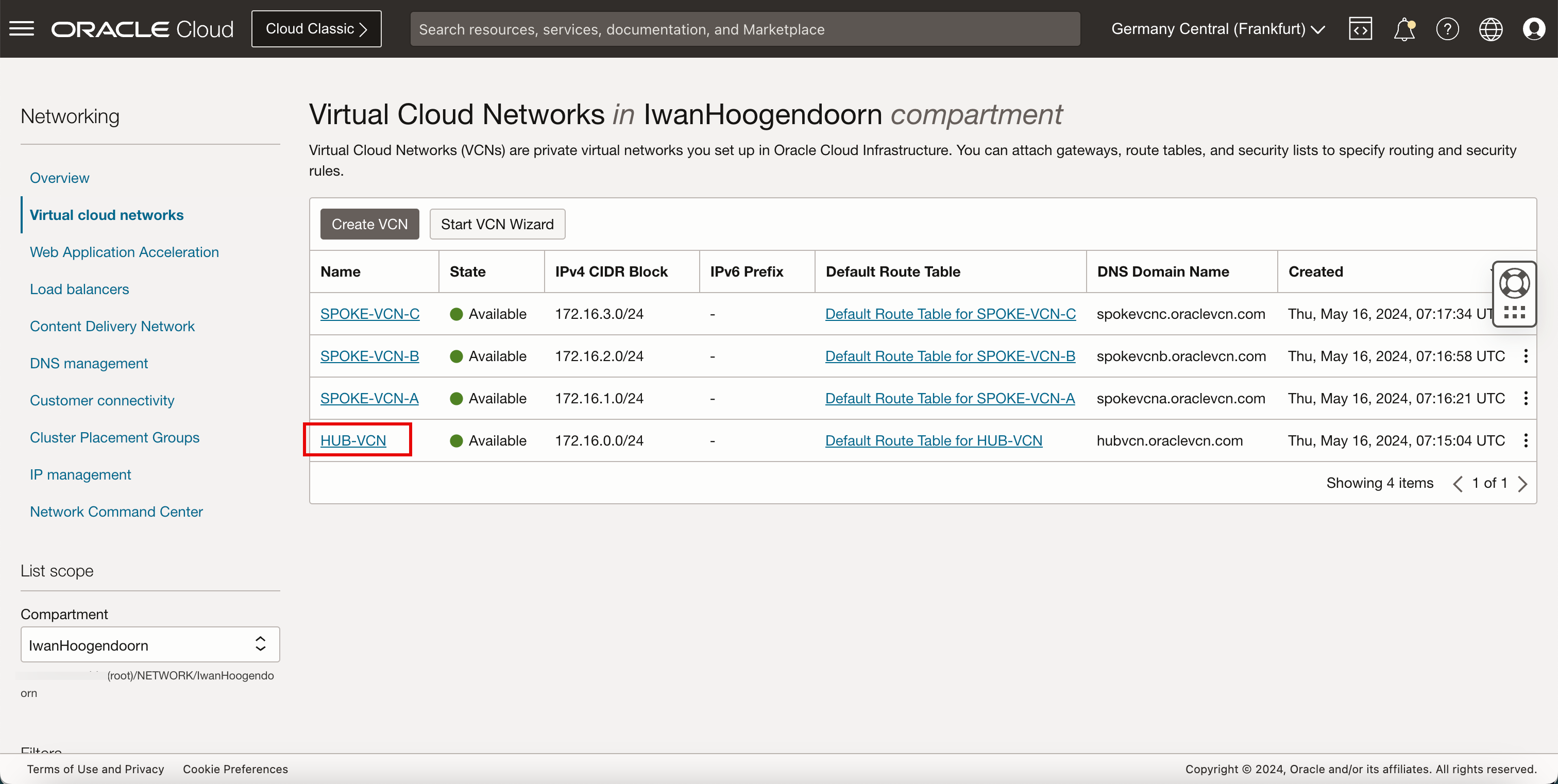The height and width of the screenshot is (784, 1558).
Task: Open actions menu for SPOKE-VCN-B row
Action: (1526, 356)
